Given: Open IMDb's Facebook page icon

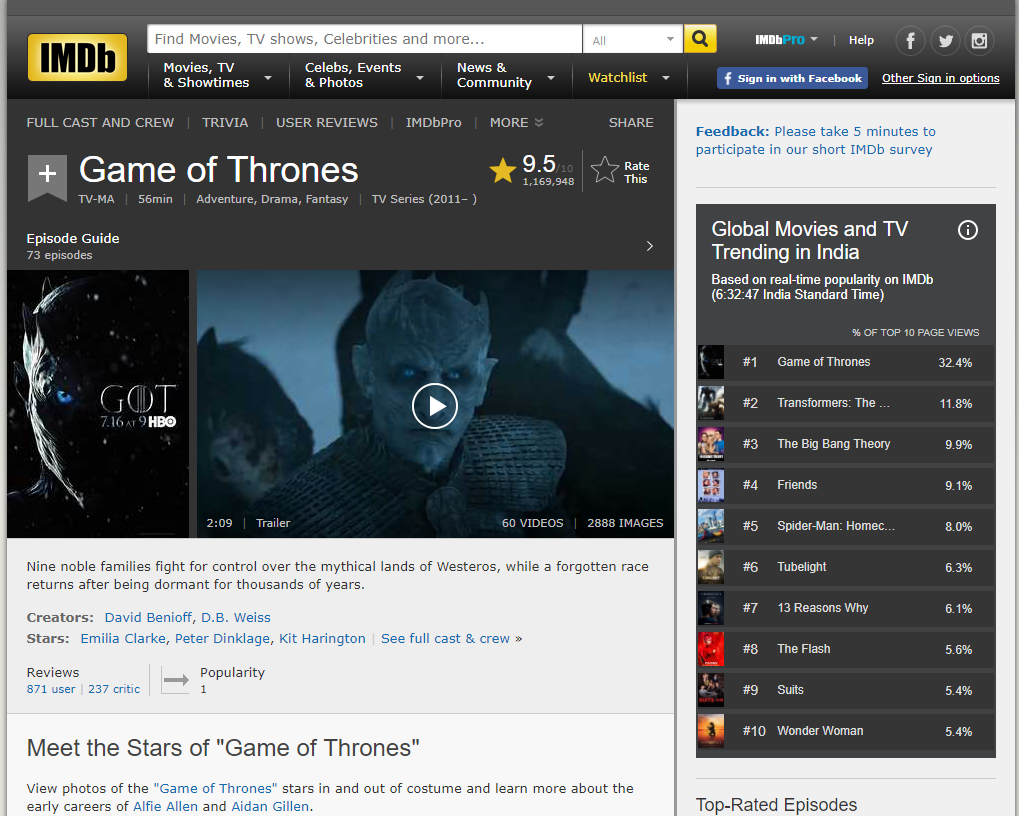Looking at the screenshot, I should [910, 41].
